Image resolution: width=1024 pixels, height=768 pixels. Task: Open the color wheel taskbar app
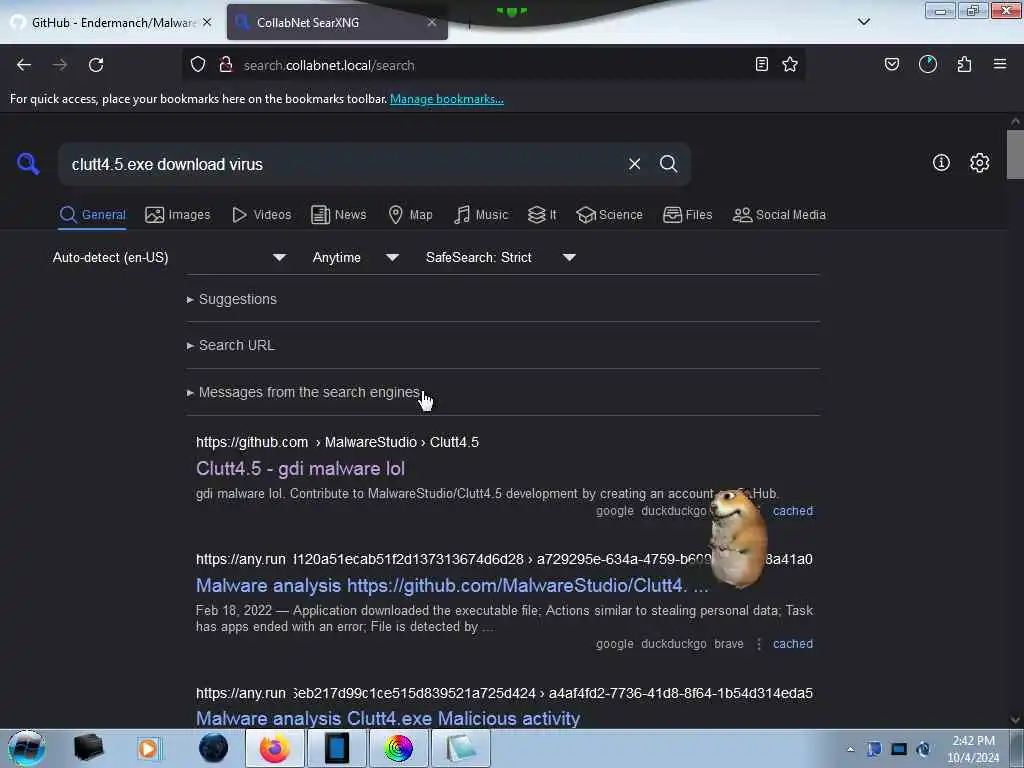pos(398,748)
